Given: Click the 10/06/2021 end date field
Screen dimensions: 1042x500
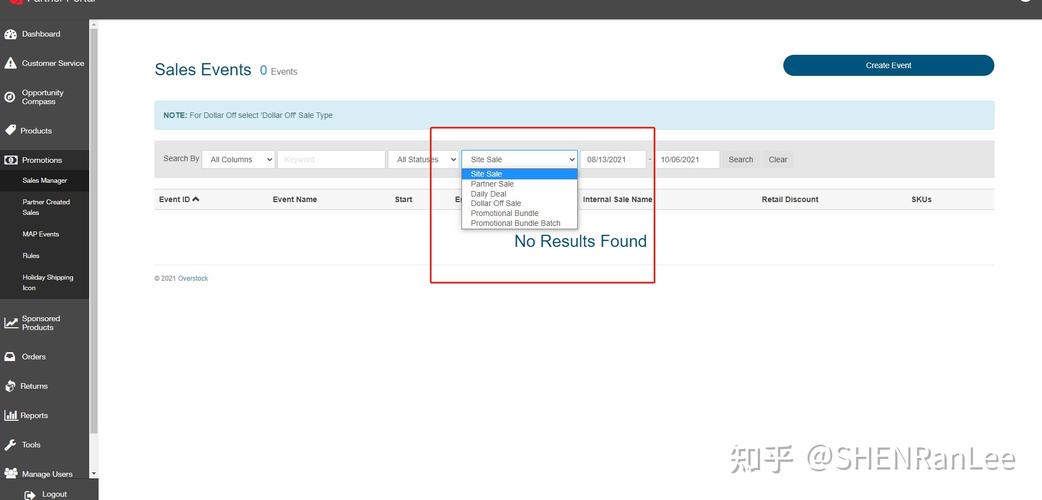Looking at the screenshot, I should 687,160.
